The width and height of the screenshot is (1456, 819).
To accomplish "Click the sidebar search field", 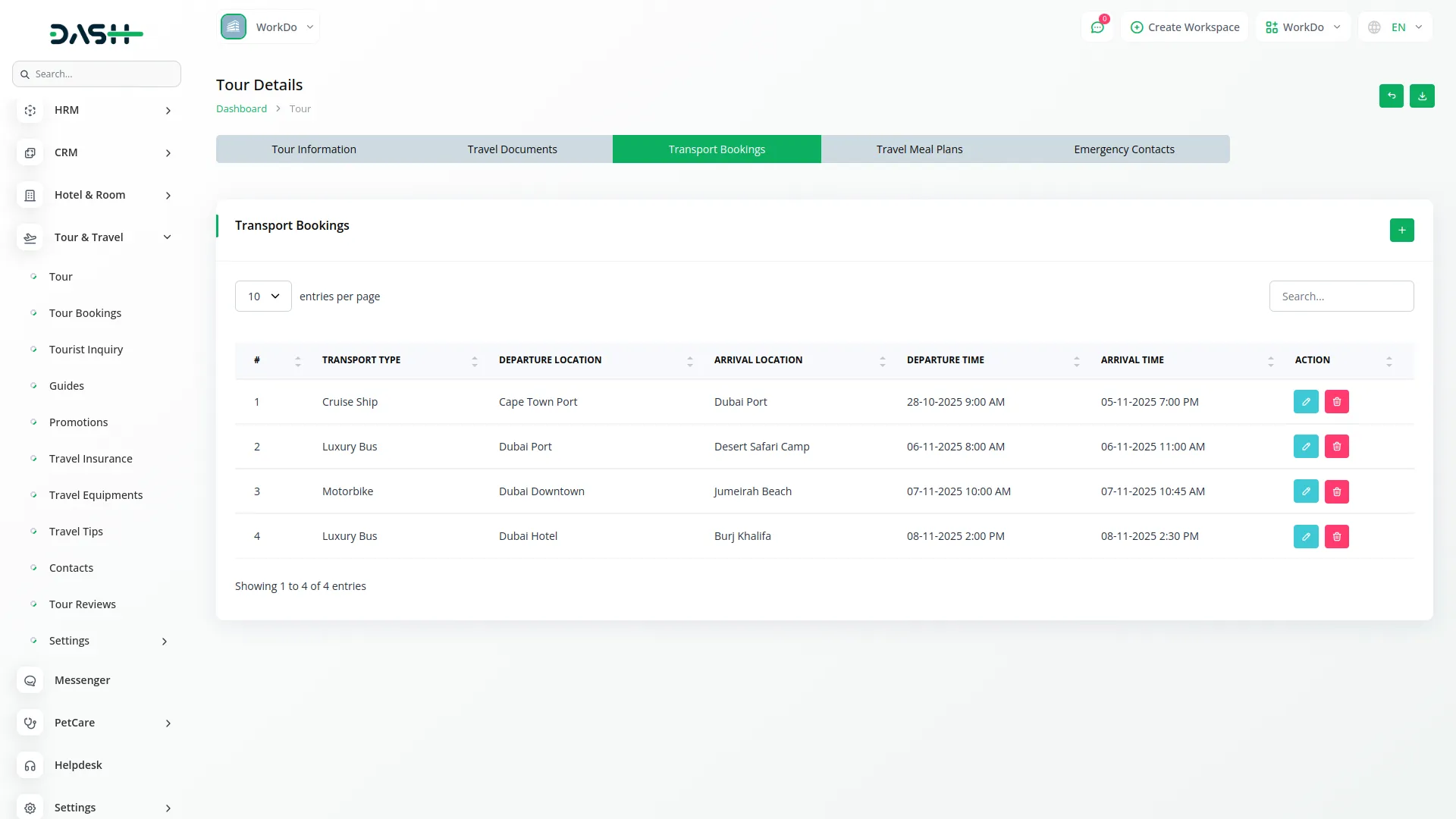I will (x=96, y=74).
